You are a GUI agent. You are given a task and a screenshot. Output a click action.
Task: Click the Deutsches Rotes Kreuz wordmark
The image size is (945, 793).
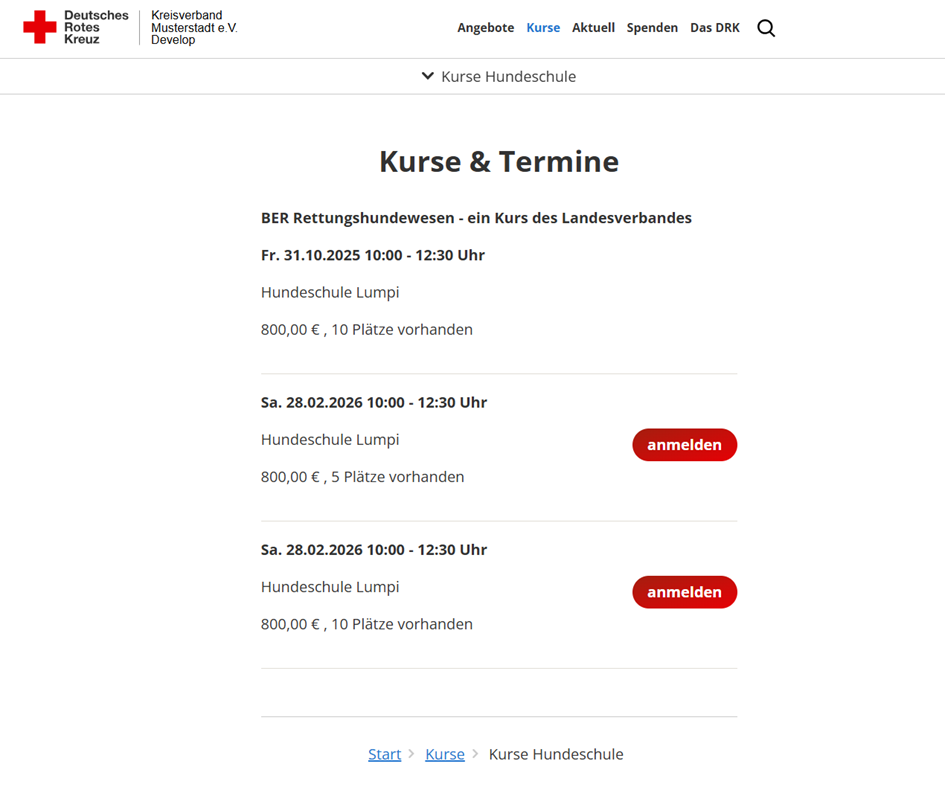point(96,27)
